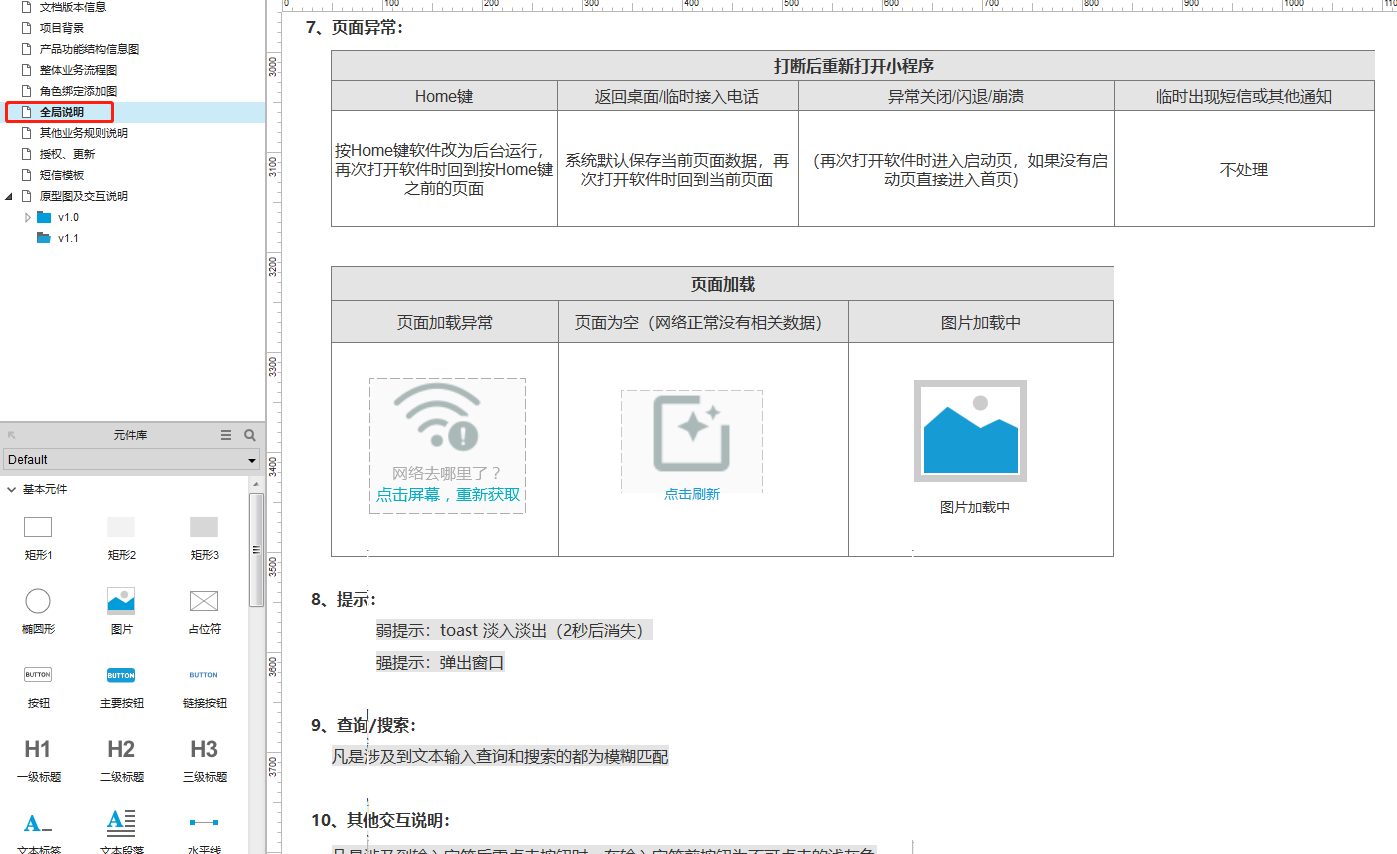Pick the 占位符 (placeholder) widget
The width and height of the screenshot is (1397, 854).
[203, 601]
